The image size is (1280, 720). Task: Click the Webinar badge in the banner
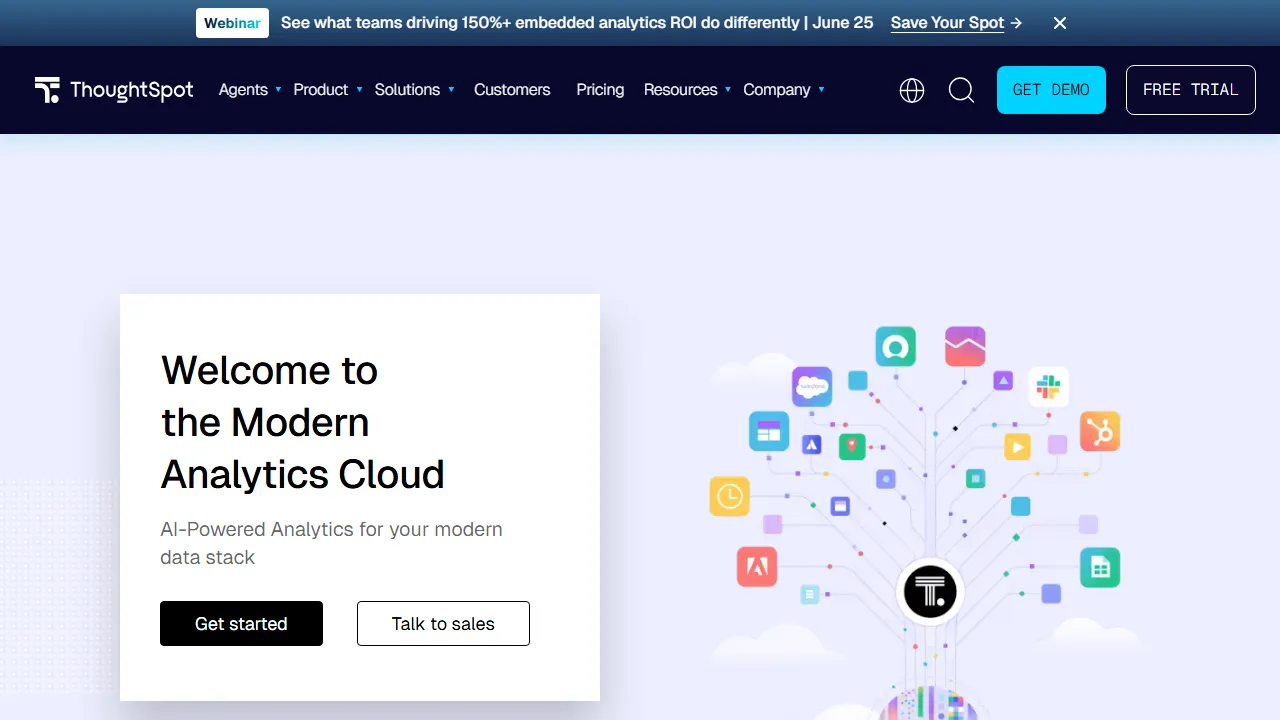(232, 23)
